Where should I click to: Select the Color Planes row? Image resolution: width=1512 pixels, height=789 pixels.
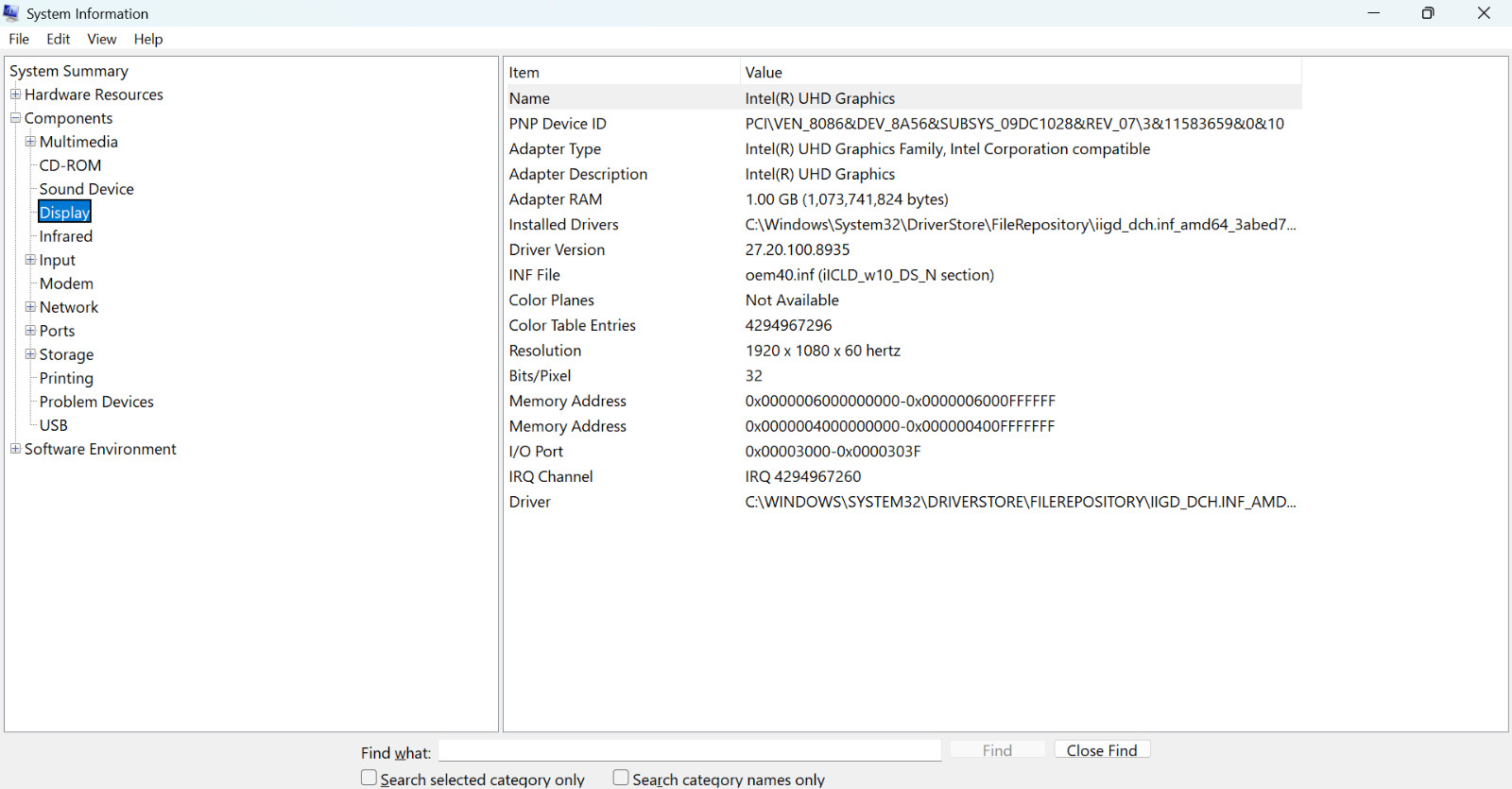[x=904, y=300]
